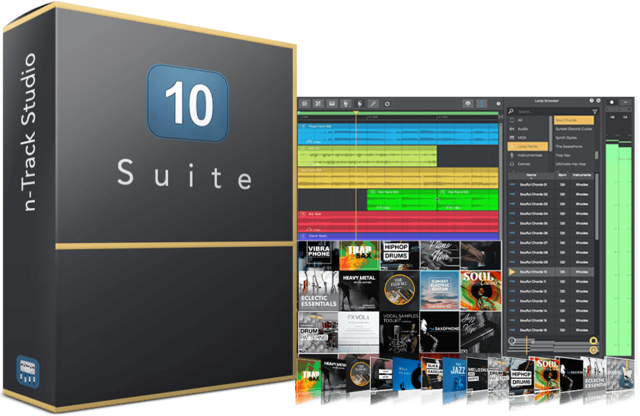Open the Sunset Electric Guitar pack thumbnail
640x416 pixels.
click(439, 290)
